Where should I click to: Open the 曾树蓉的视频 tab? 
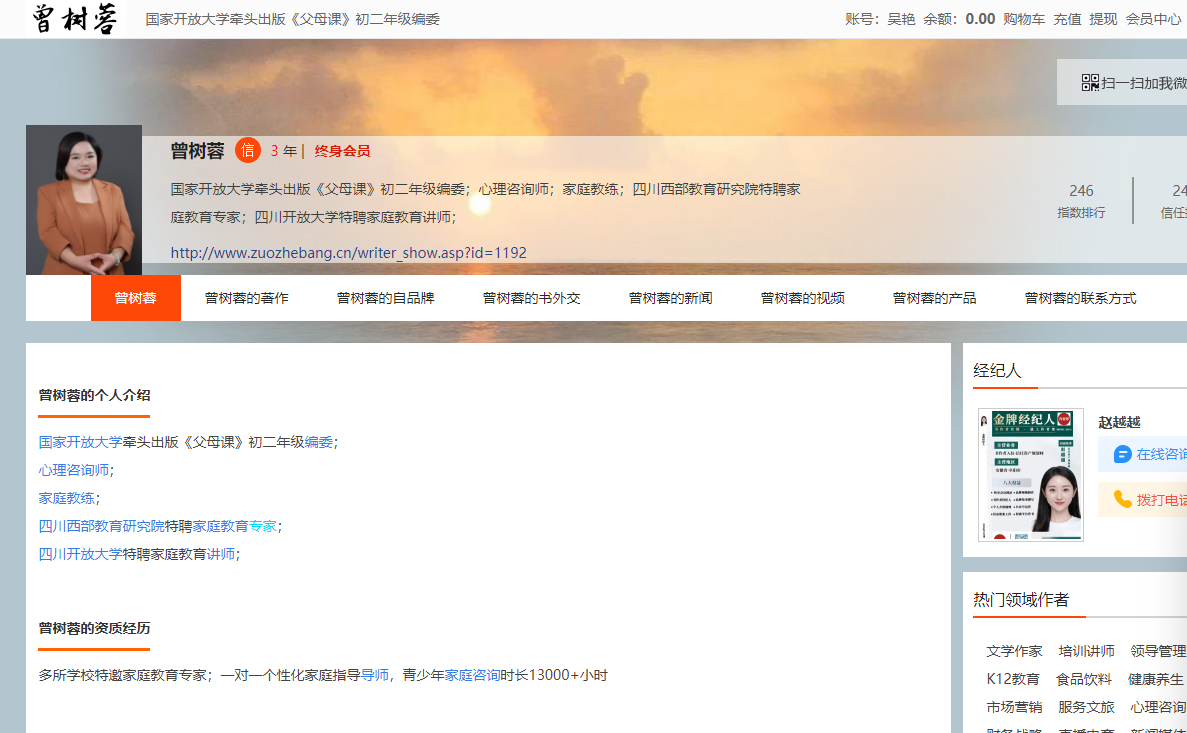802,298
